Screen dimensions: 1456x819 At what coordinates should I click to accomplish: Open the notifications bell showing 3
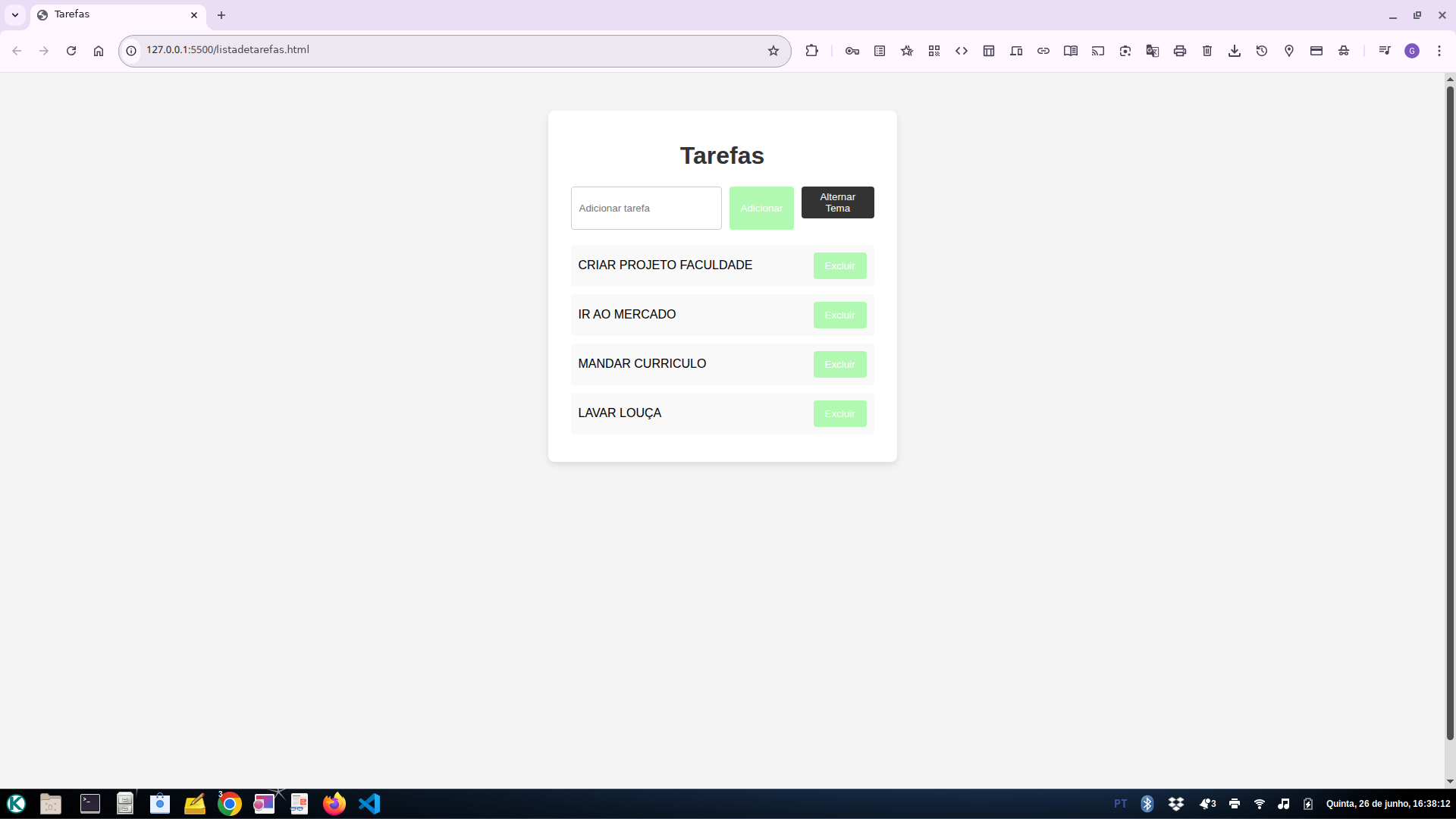click(x=1207, y=804)
